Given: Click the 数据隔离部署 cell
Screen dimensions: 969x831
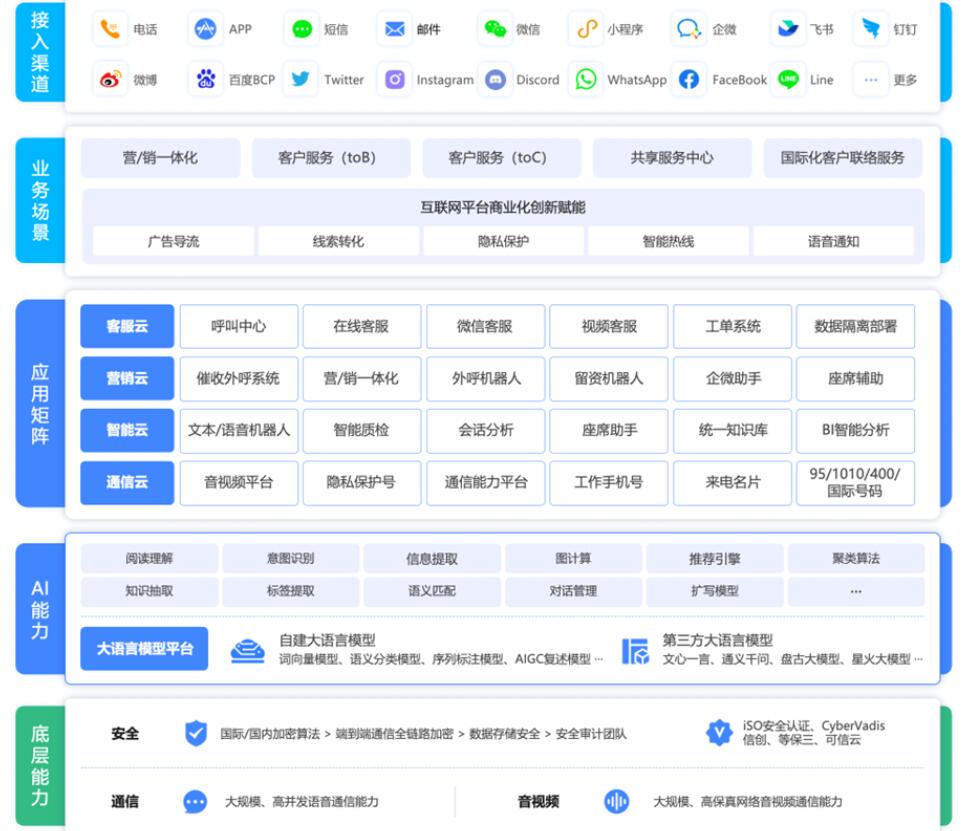Looking at the screenshot, I should pyautogui.click(x=855, y=326).
